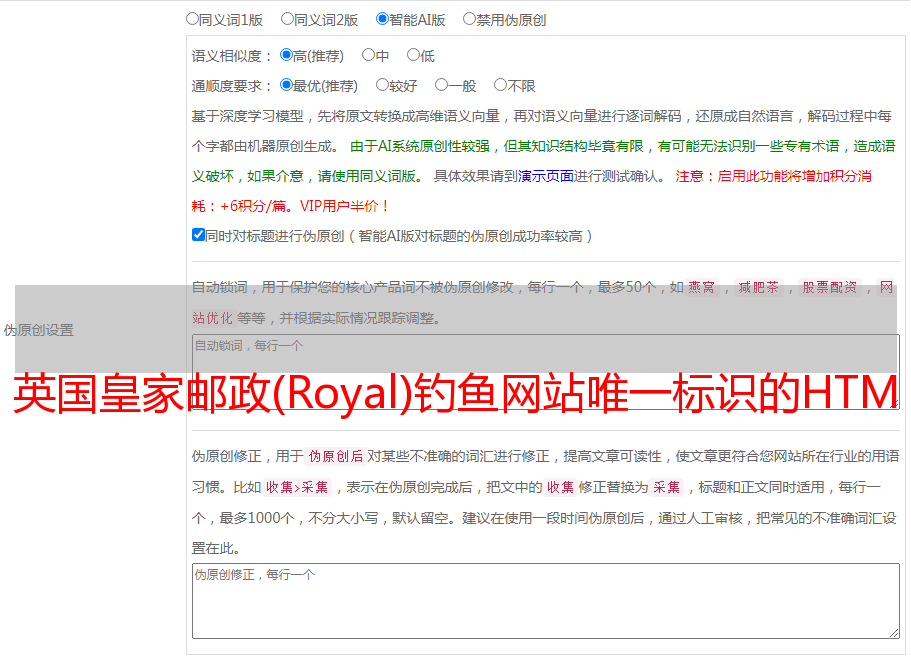Click the 减肥茶 example keyword
Image resolution: width=911 pixels, height=658 pixels.
[758, 287]
